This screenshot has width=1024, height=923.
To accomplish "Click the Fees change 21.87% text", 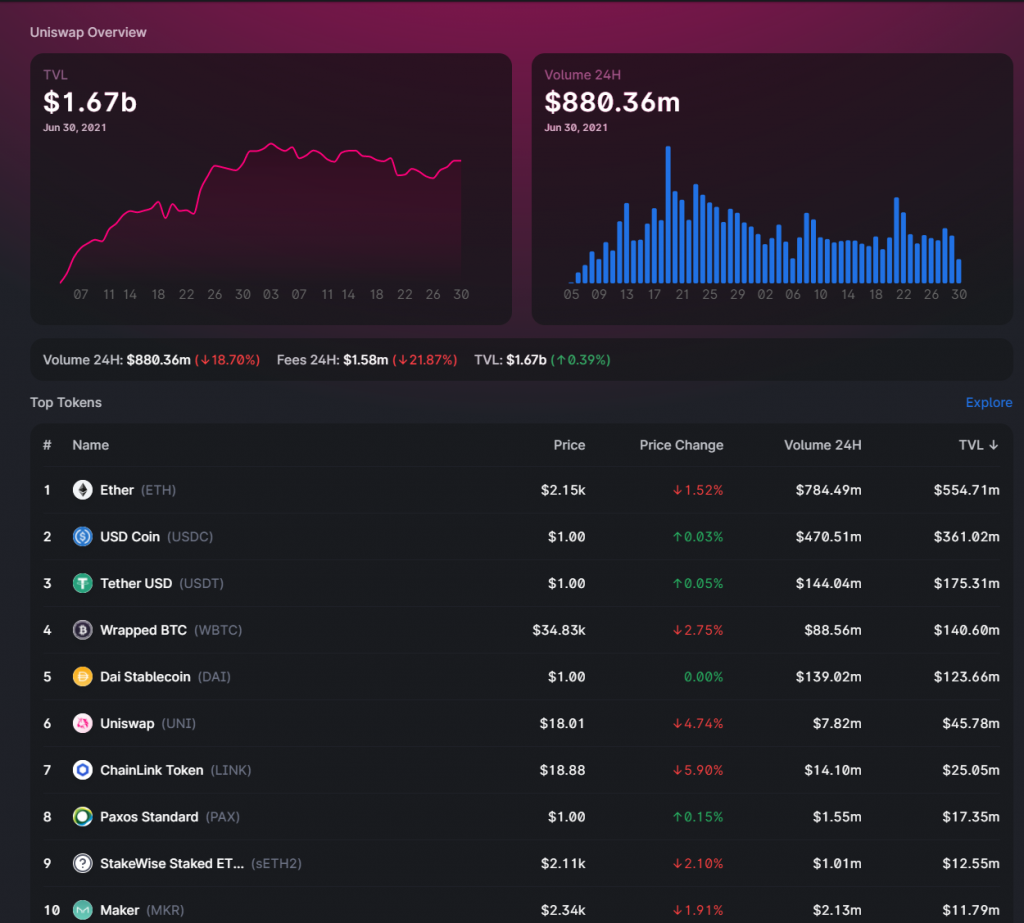I will pyautogui.click(x=424, y=360).
